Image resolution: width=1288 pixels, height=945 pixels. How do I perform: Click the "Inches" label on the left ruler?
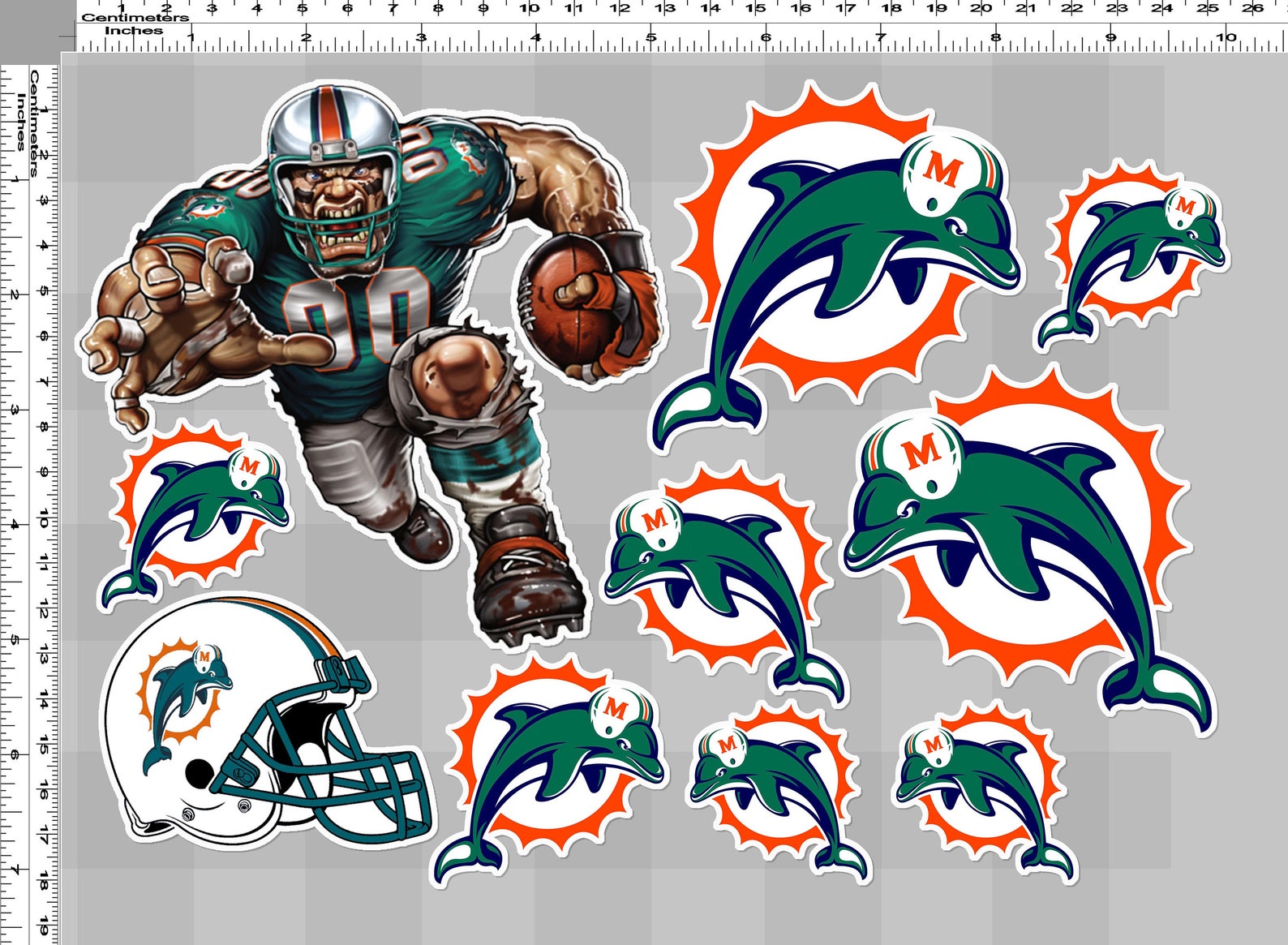pos(22,122)
